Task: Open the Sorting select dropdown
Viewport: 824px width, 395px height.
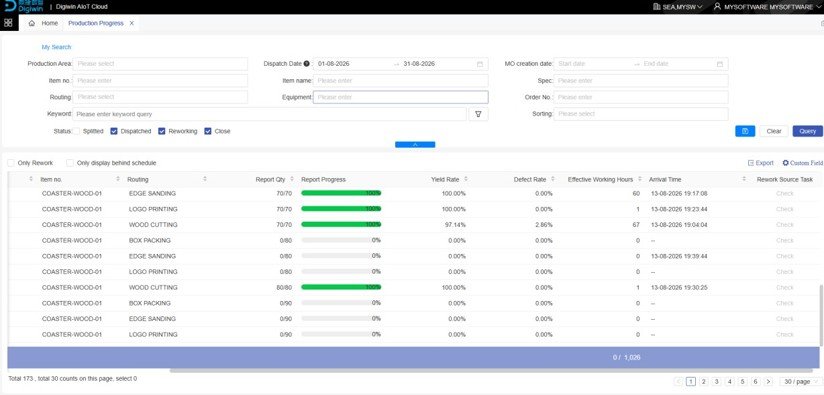Action: pyautogui.click(x=641, y=114)
